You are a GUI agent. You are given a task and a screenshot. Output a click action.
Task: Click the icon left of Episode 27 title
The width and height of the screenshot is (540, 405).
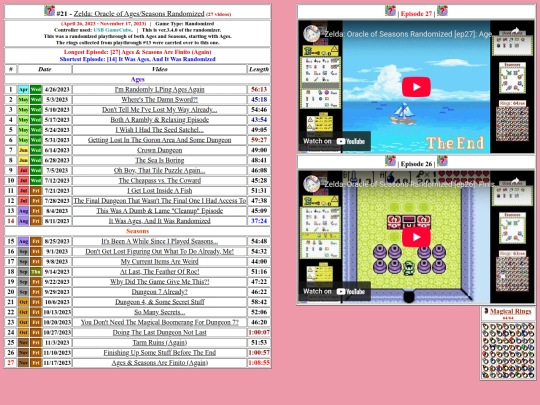(390, 11)
